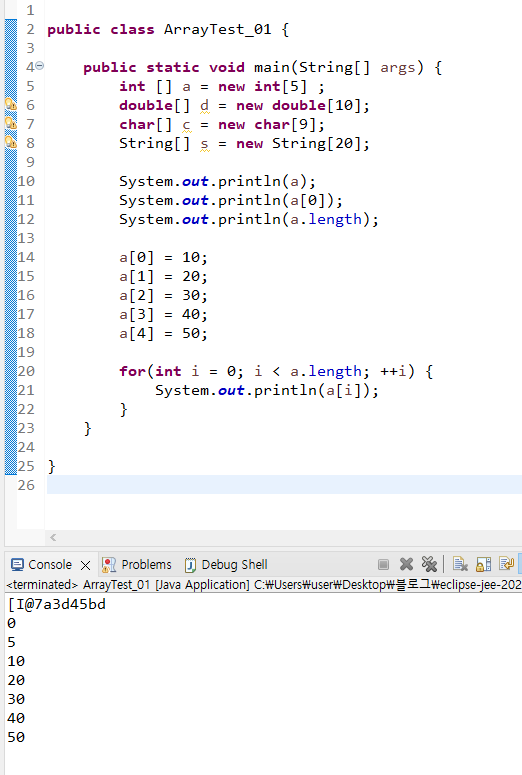This screenshot has width=522, height=775.
Task: Click 'println(a[0])' on line 11
Action: (276, 200)
